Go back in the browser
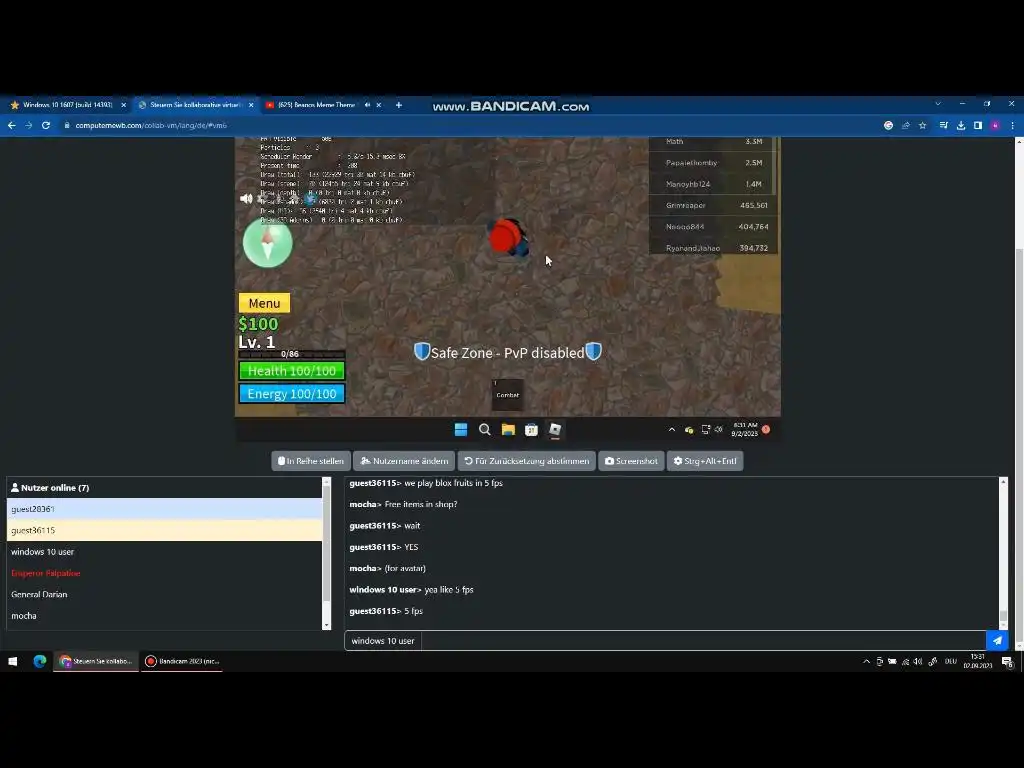The width and height of the screenshot is (1024, 768). [12, 125]
